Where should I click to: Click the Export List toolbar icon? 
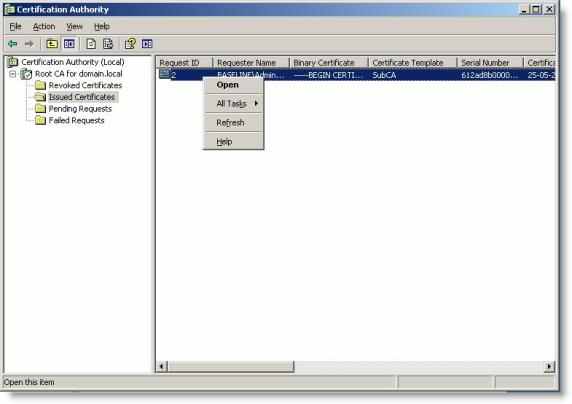tap(108, 44)
